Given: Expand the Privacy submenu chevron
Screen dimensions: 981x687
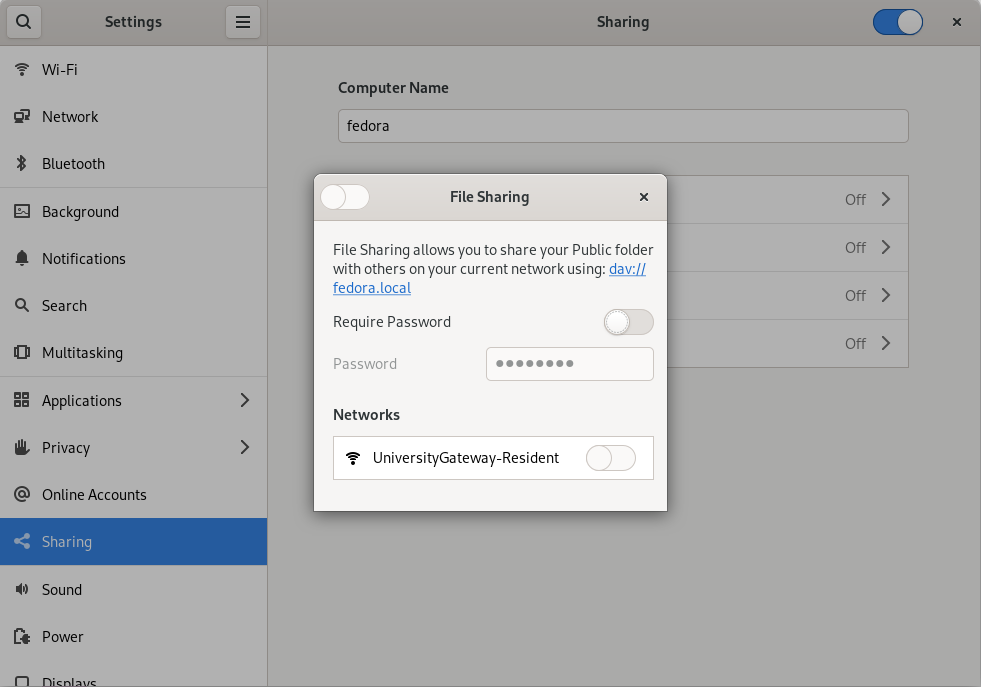Looking at the screenshot, I should point(245,447).
